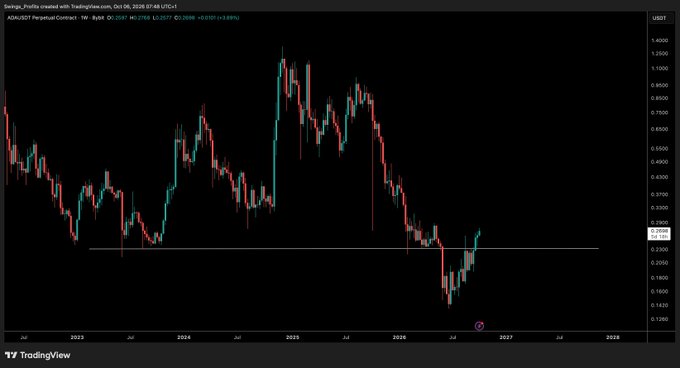The image size is (680, 368).
Task: Click the 1.2500 price axis label
Action: pyautogui.click(x=660, y=54)
